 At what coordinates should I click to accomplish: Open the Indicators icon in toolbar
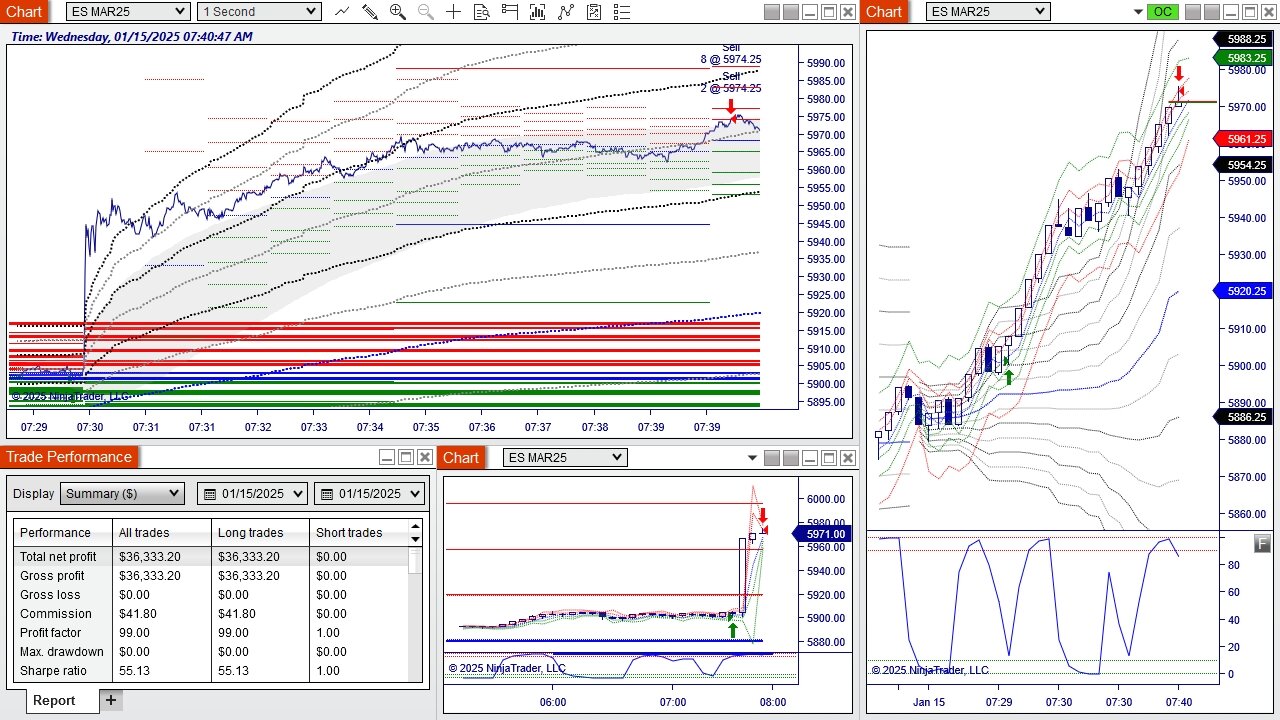(538, 12)
